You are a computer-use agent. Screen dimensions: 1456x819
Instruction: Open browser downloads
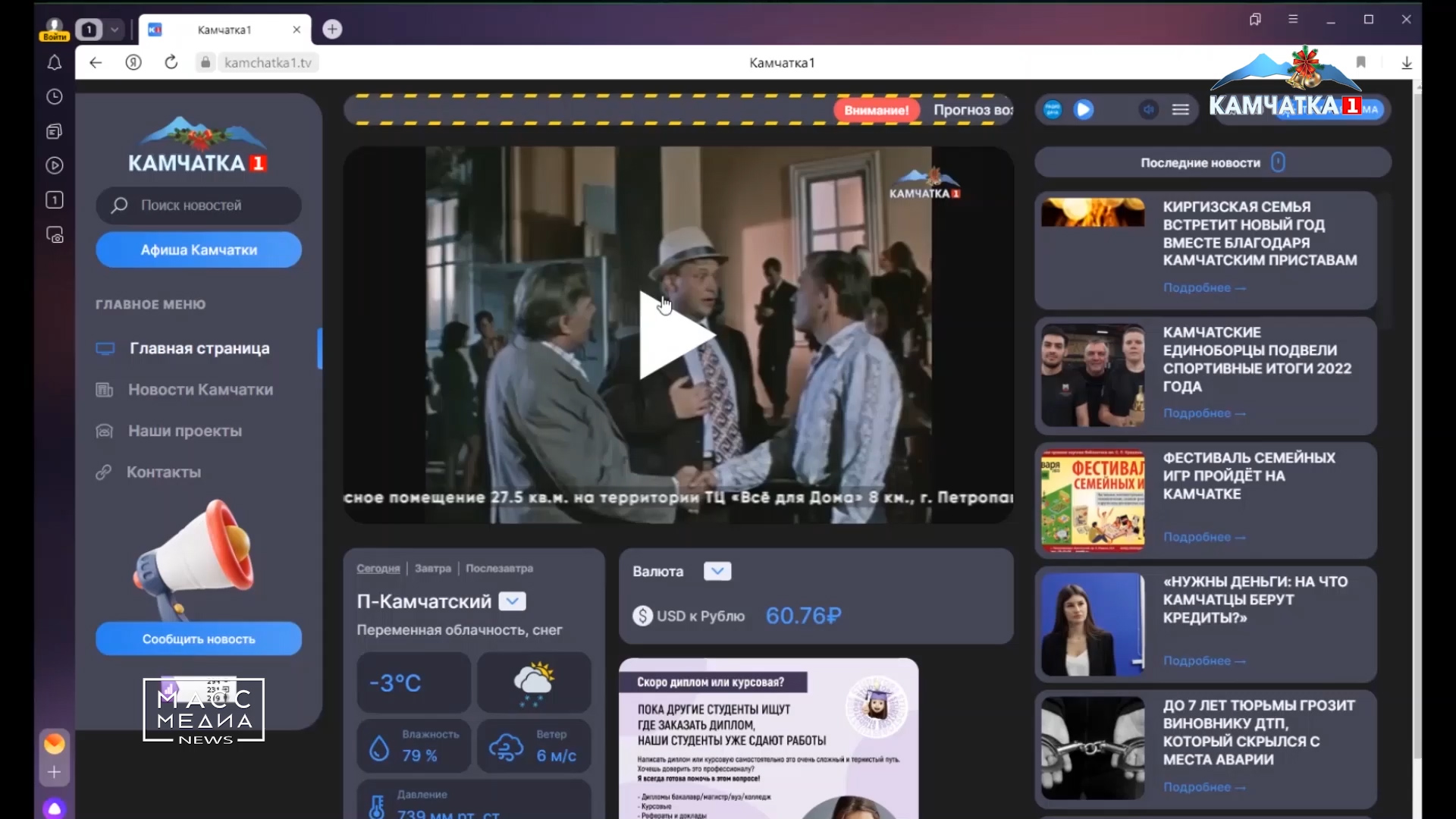(x=1407, y=63)
